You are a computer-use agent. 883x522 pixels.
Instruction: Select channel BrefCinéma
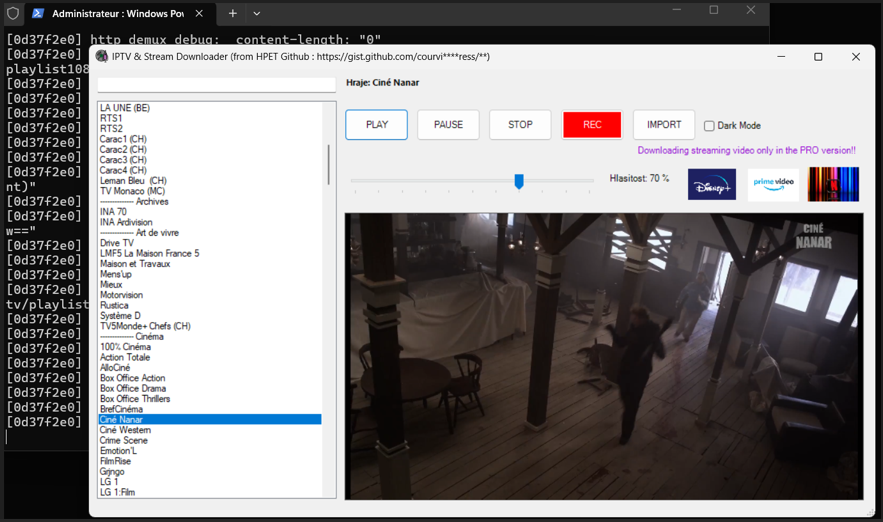click(x=211, y=409)
